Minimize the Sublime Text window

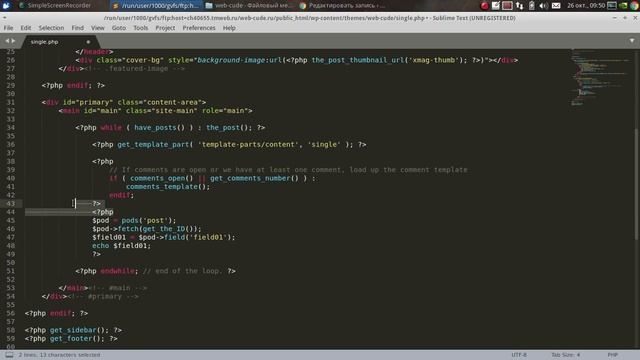[614, 18]
